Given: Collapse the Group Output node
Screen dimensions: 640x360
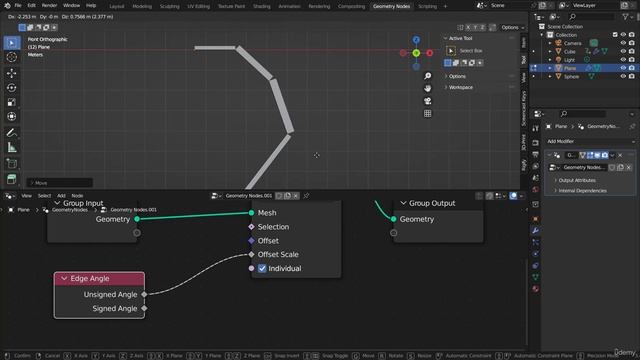Looking at the screenshot, I should [x=403, y=203].
